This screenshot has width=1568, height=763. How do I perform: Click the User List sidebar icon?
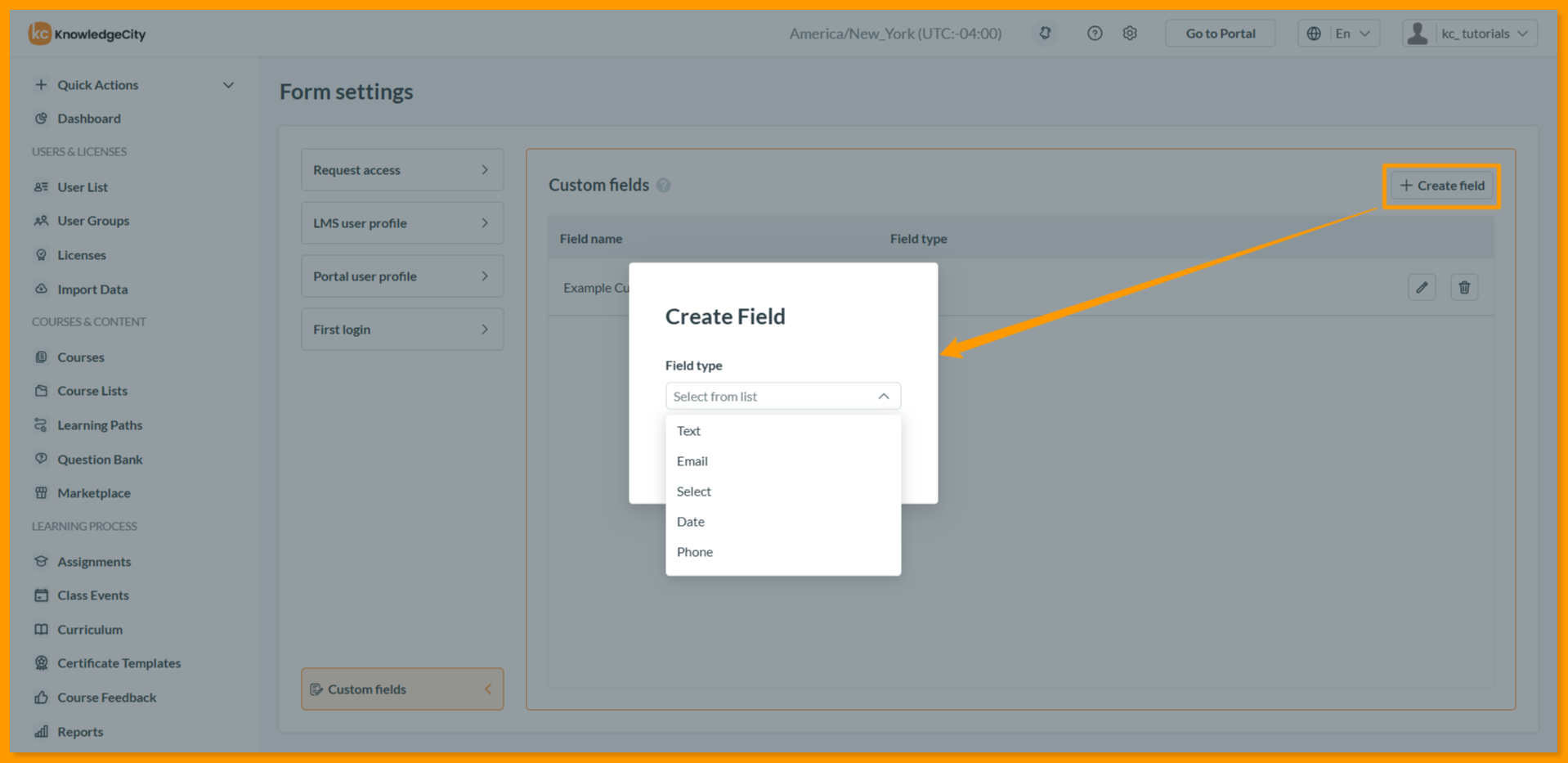click(x=41, y=187)
